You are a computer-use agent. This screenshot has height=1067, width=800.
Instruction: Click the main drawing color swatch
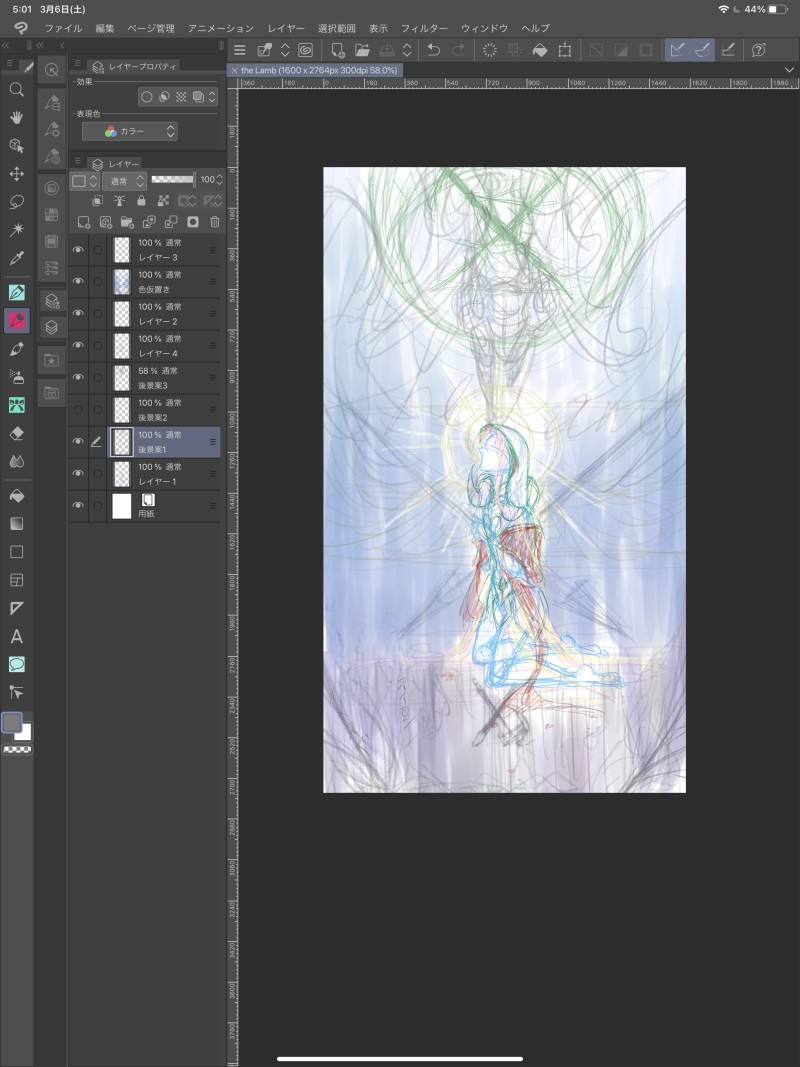(x=12, y=723)
